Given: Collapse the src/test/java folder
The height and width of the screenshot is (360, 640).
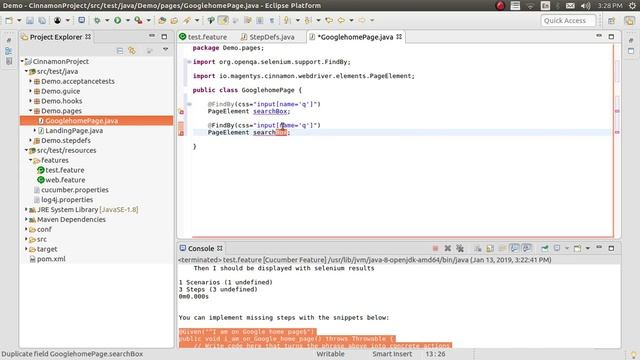Looking at the screenshot, I should 27,71.
